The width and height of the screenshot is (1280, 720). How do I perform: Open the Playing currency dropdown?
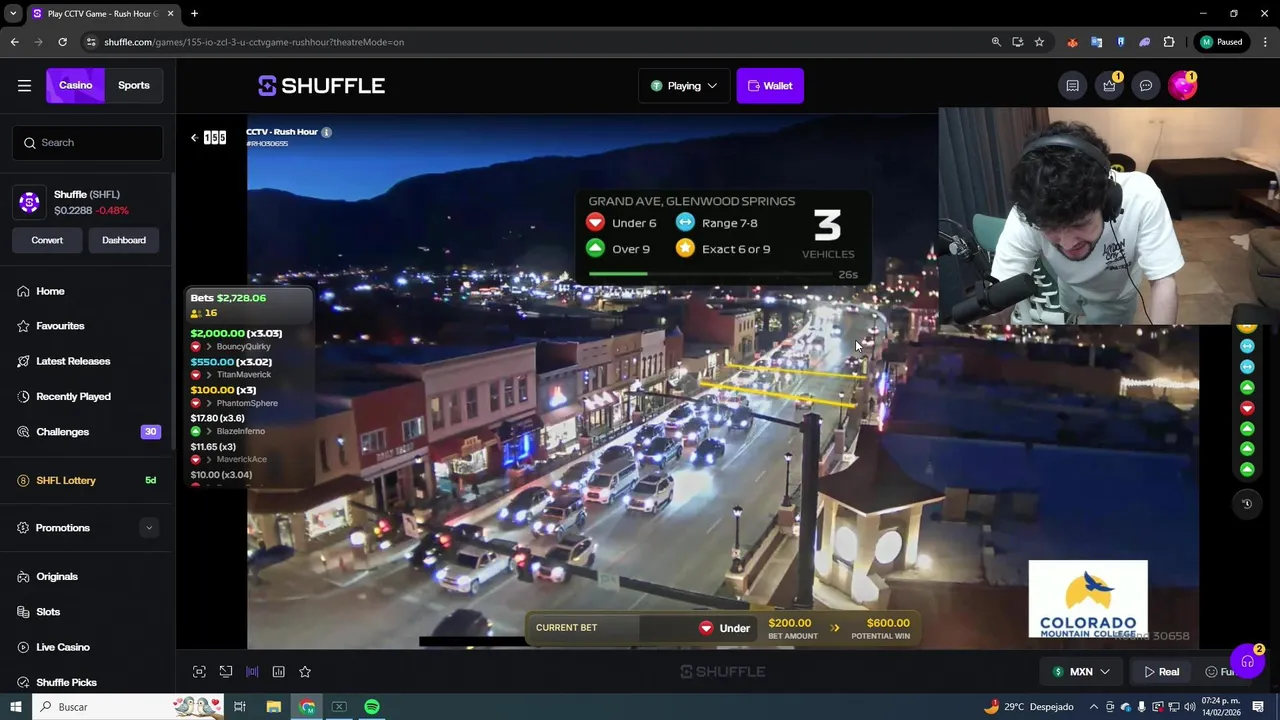coord(684,86)
